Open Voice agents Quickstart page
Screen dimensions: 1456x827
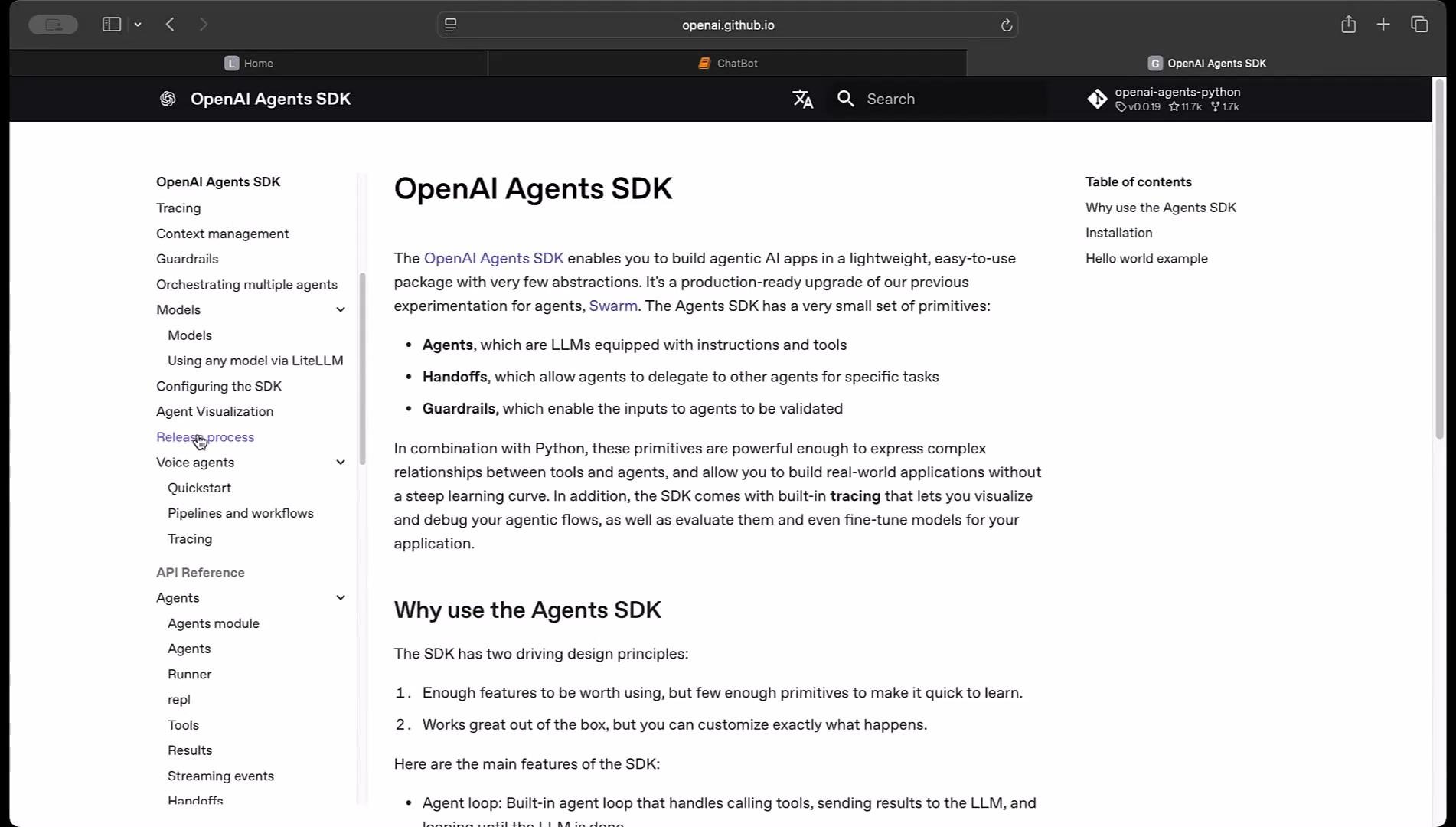(x=200, y=488)
